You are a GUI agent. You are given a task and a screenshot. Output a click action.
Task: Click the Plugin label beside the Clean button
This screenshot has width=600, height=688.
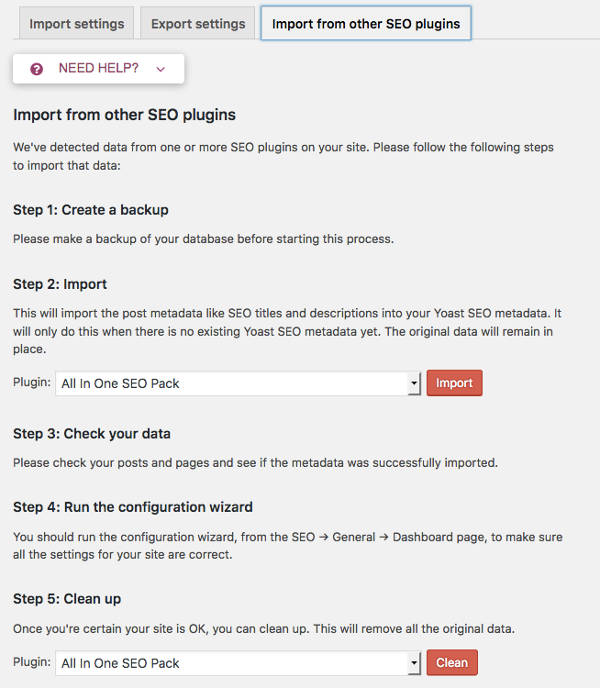(32, 662)
